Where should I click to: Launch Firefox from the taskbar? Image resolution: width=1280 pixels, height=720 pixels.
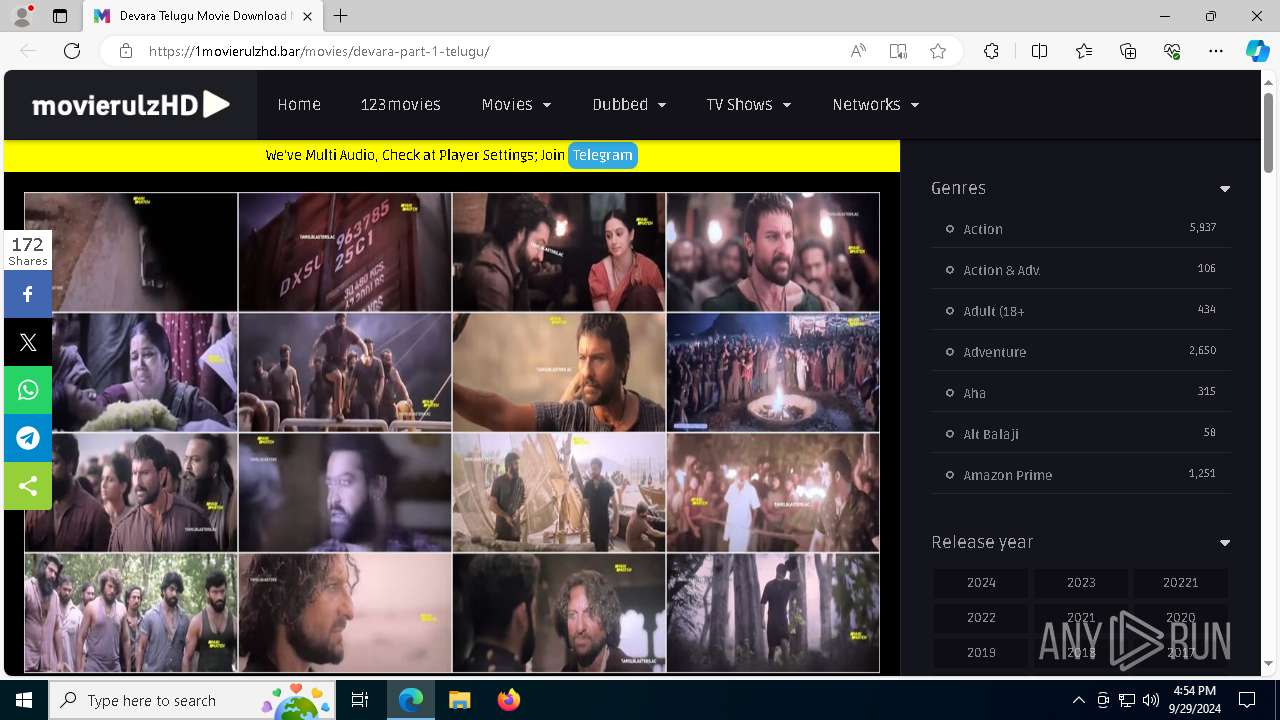[x=509, y=700]
